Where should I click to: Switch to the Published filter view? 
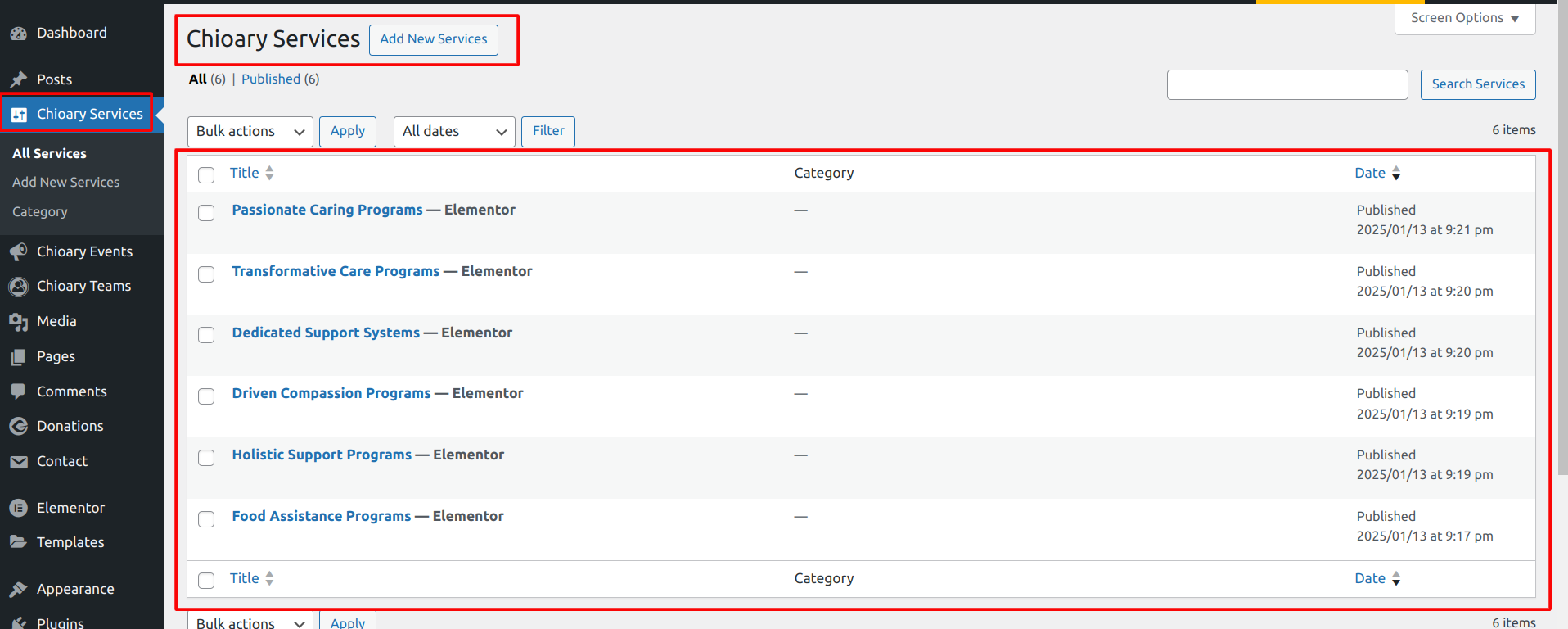click(271, 79)
